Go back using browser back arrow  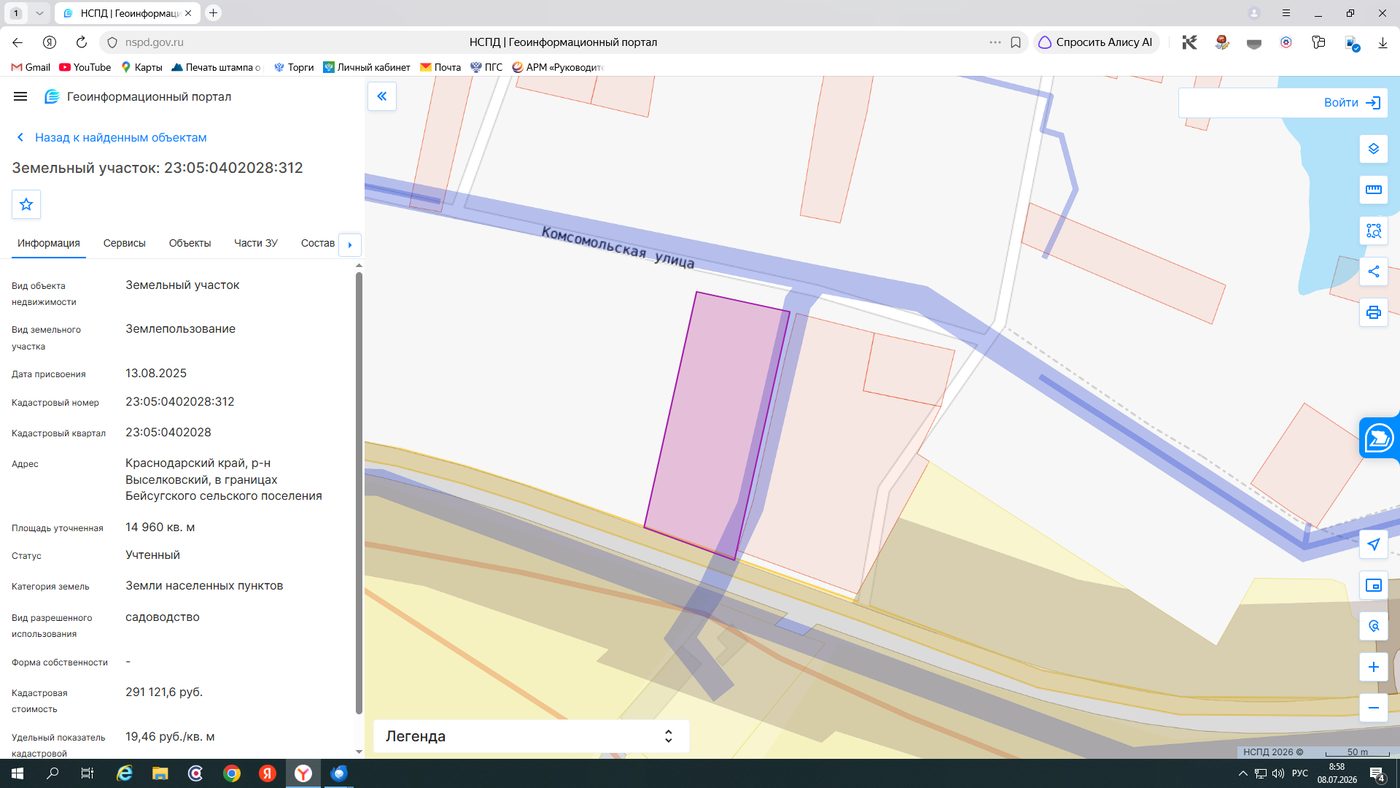pos(17,43)
